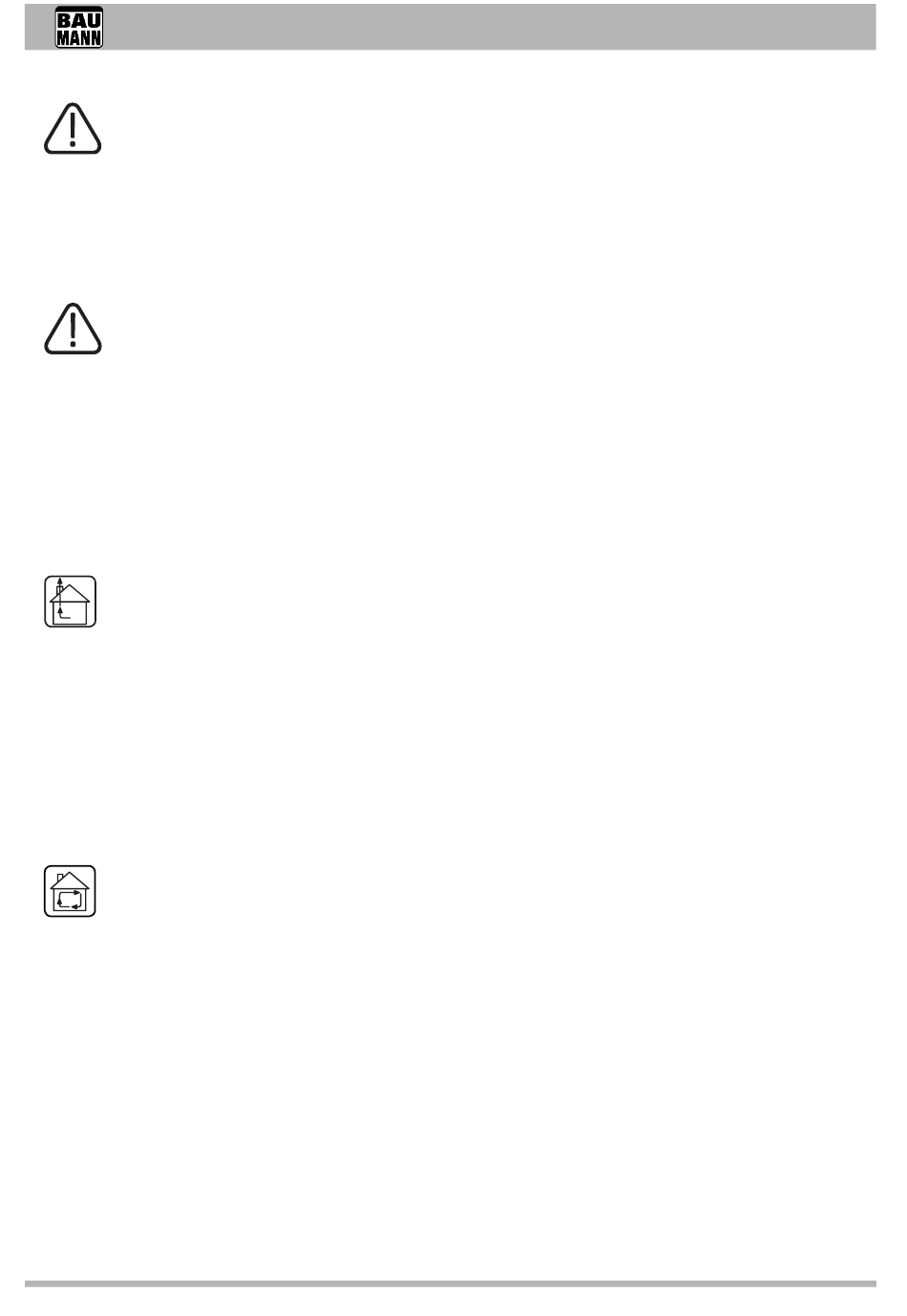
Task: Click the grey footer line at page bottom
Action: tap(450, 1284)
